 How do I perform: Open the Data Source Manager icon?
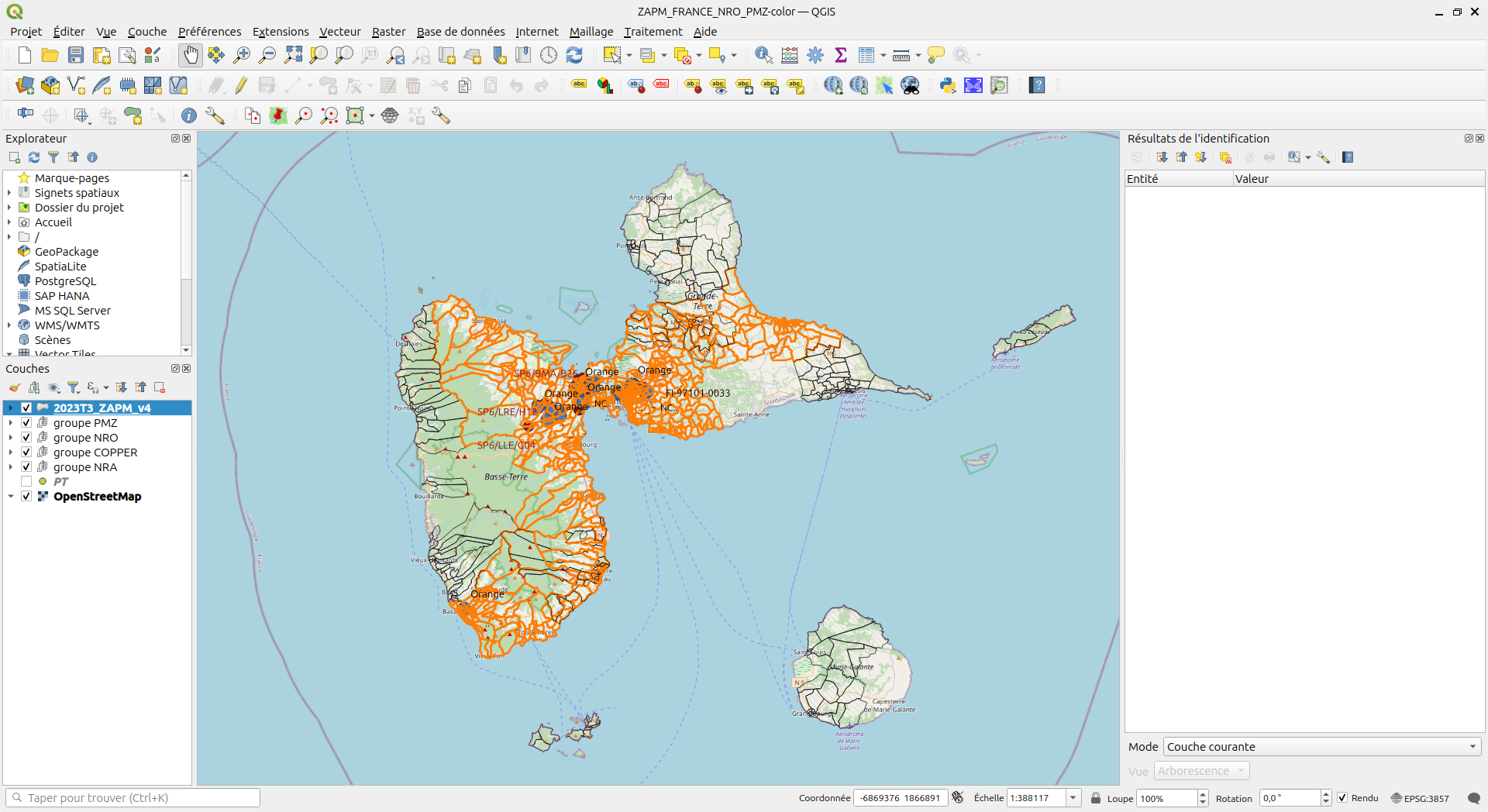(25, 85)
